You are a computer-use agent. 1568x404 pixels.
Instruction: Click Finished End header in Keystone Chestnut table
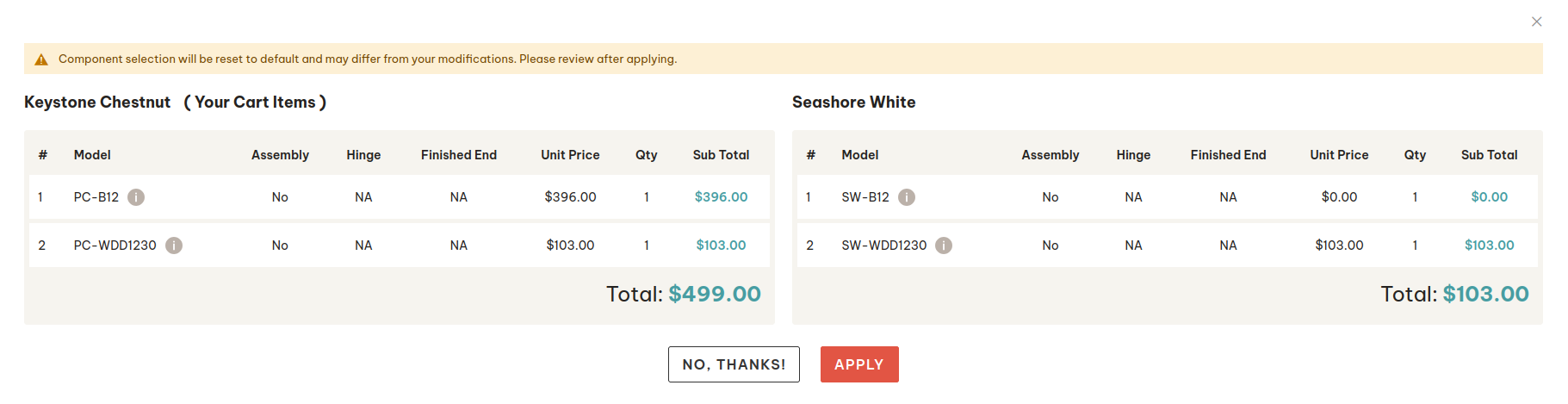[459, 155]
